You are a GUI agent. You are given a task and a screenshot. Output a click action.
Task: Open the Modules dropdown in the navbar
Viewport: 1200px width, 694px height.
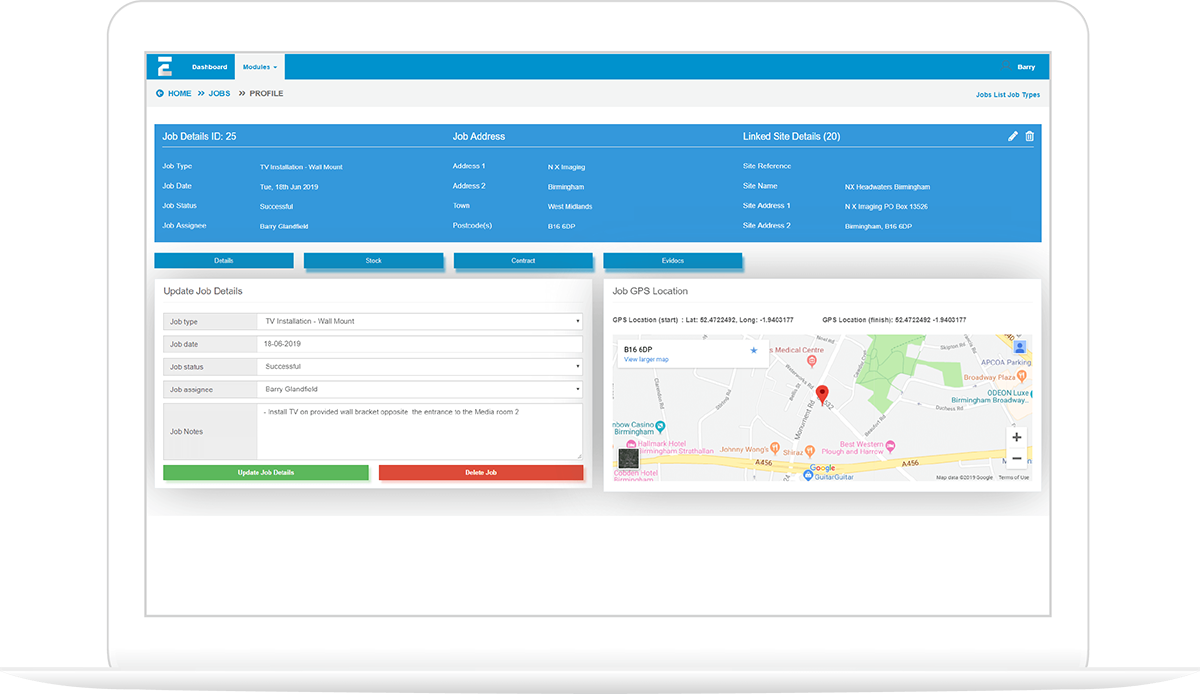259,66
